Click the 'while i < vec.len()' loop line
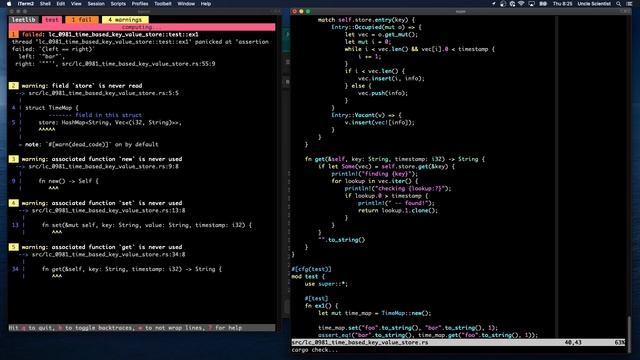 pyautogui.click(x=420, y=49)
